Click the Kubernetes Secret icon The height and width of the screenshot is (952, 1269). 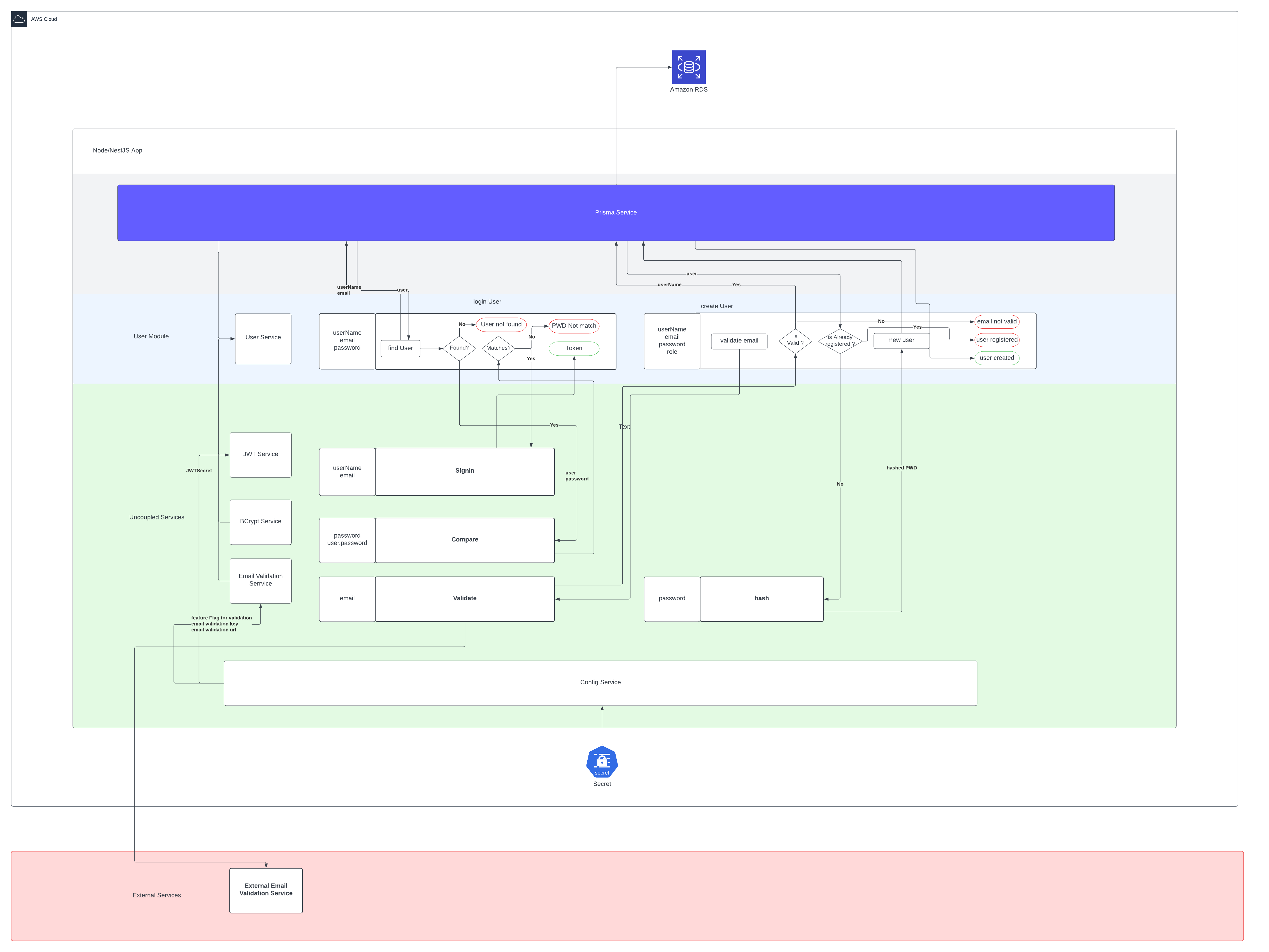pyautogui.click(x=602, y=762)
